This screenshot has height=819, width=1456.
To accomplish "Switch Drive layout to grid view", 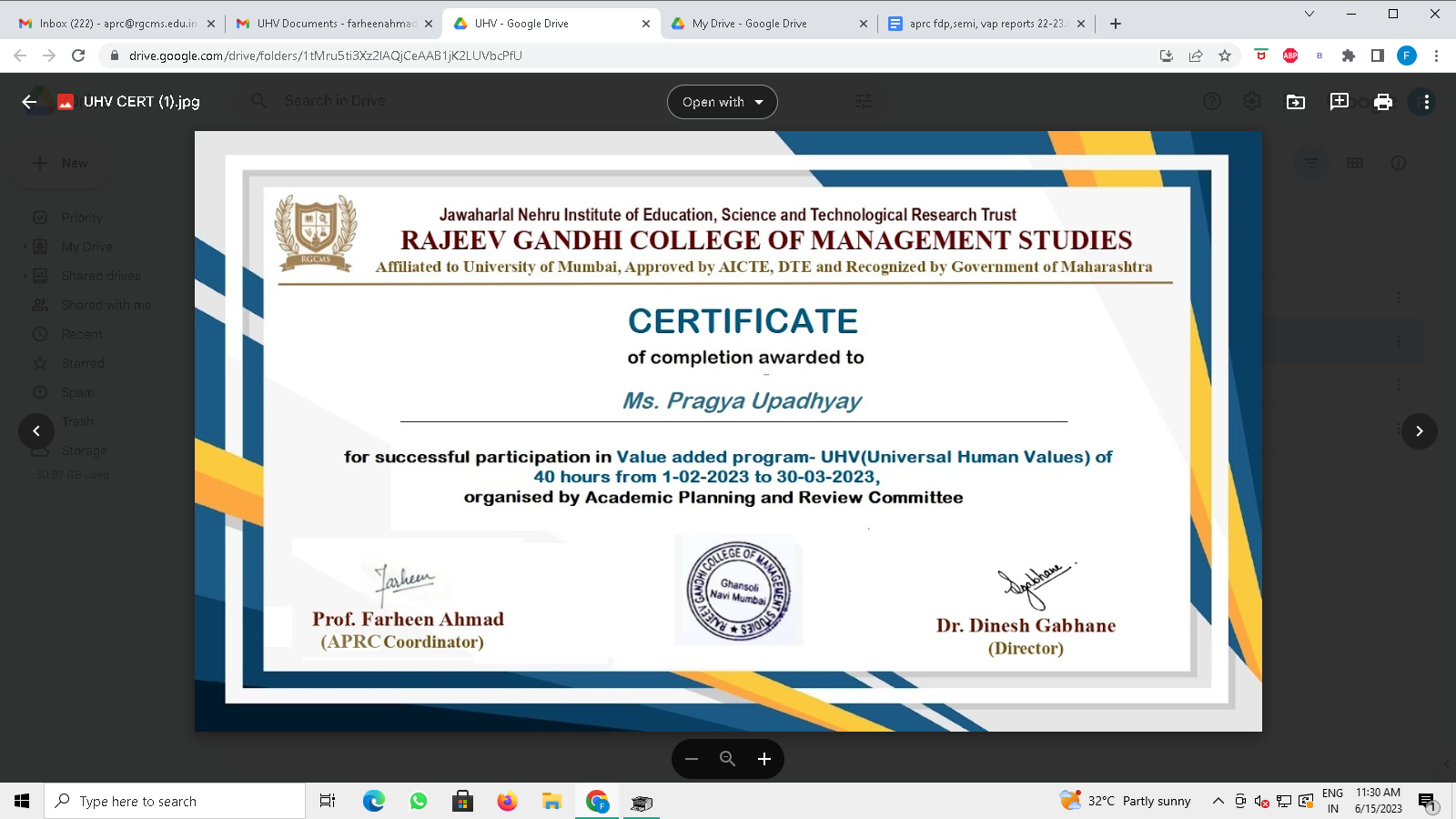I will pos(1355,163).
